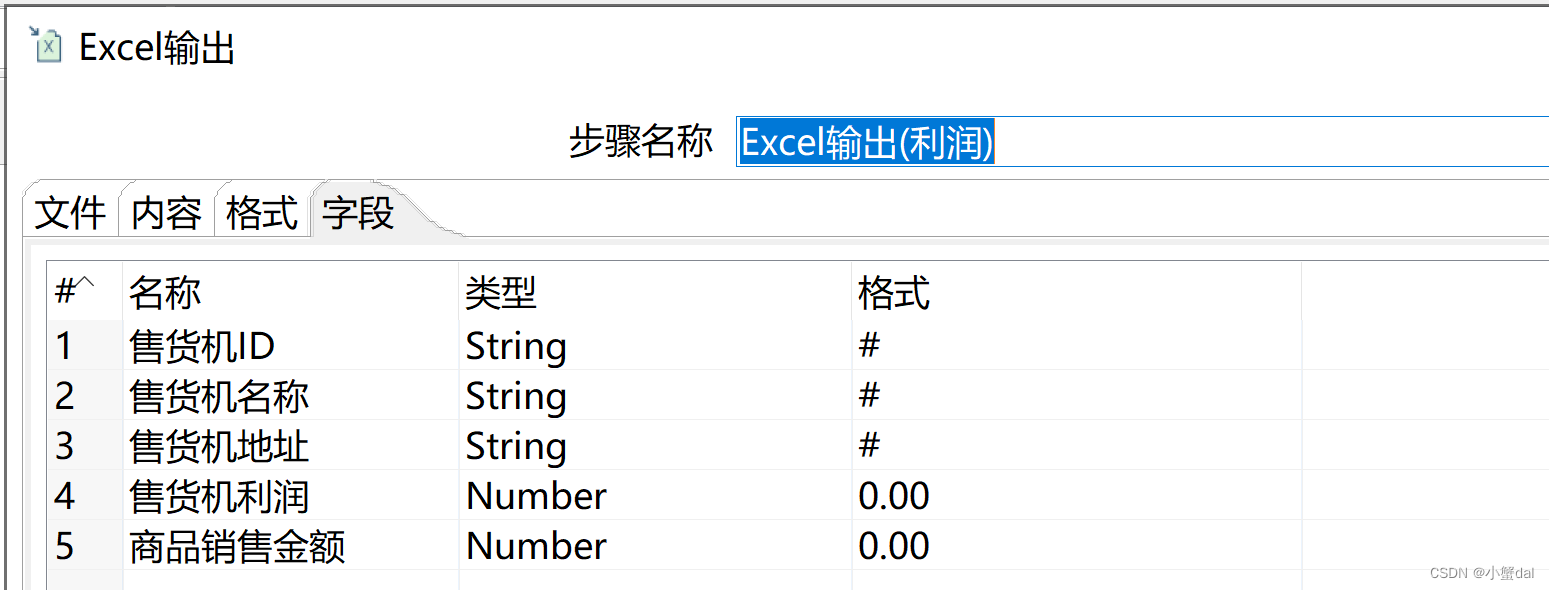
Task: Click the # format of 售货机名称
Action: tap(1076, 396)
